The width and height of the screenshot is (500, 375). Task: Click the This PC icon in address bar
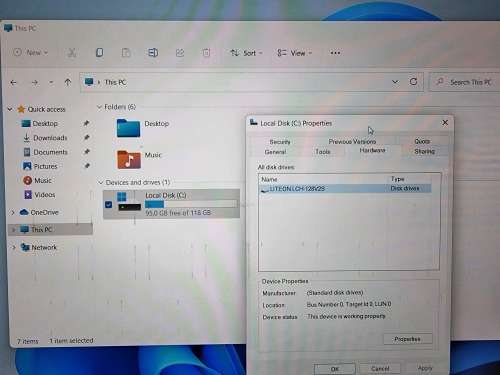89,82
